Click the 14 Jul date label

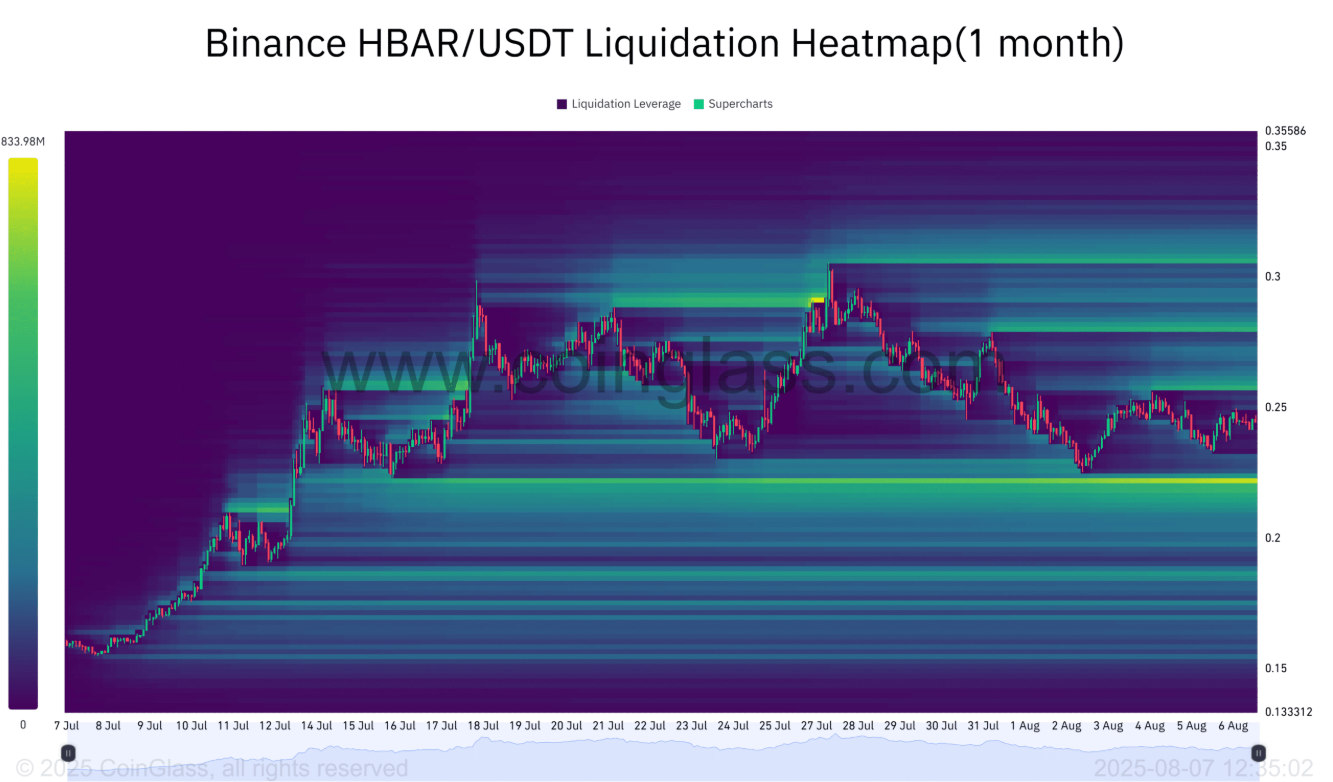point(316,726)
